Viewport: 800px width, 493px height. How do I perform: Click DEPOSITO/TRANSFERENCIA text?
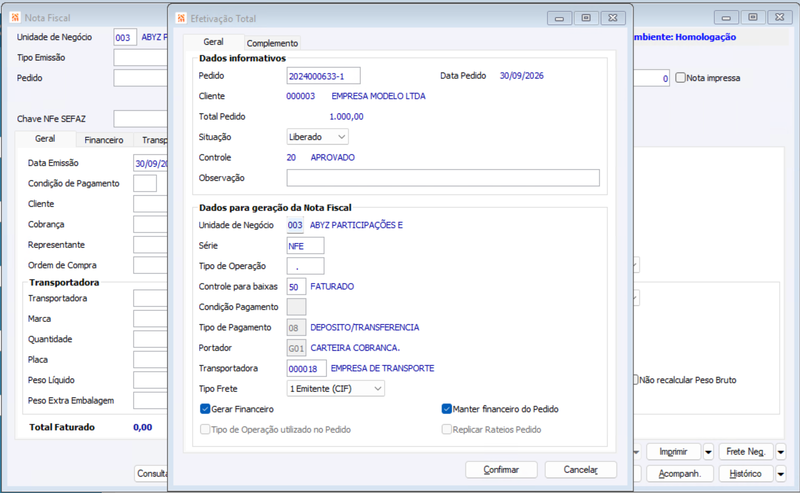(364, 327)
